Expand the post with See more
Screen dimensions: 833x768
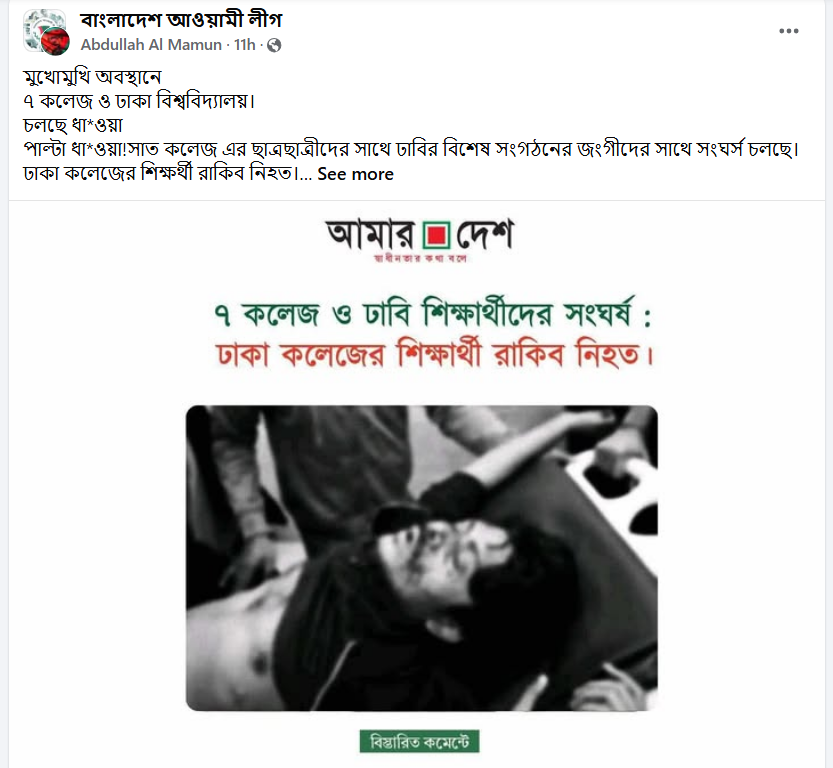[x=355, y=174]
